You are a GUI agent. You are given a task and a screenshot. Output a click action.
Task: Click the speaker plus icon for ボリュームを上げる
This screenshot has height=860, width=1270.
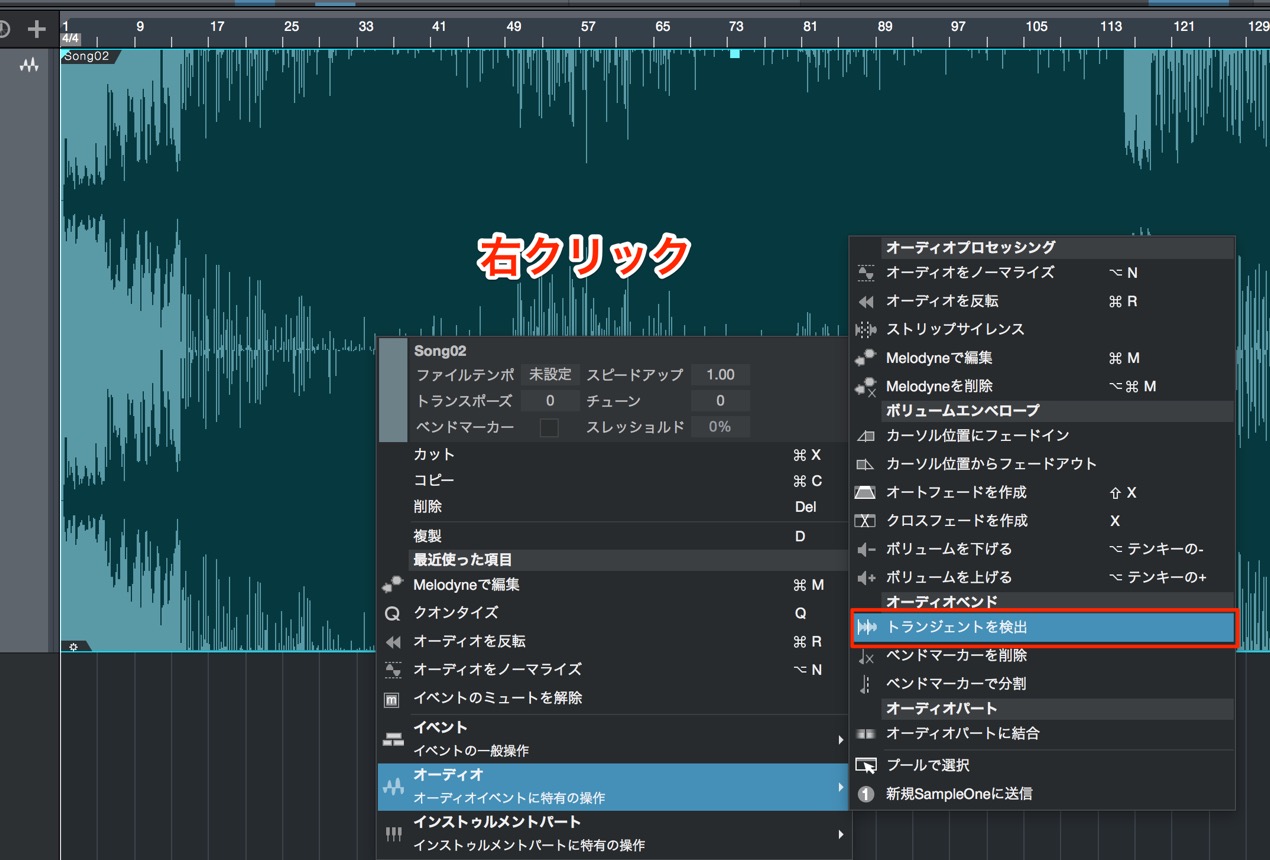pos(866,578)
